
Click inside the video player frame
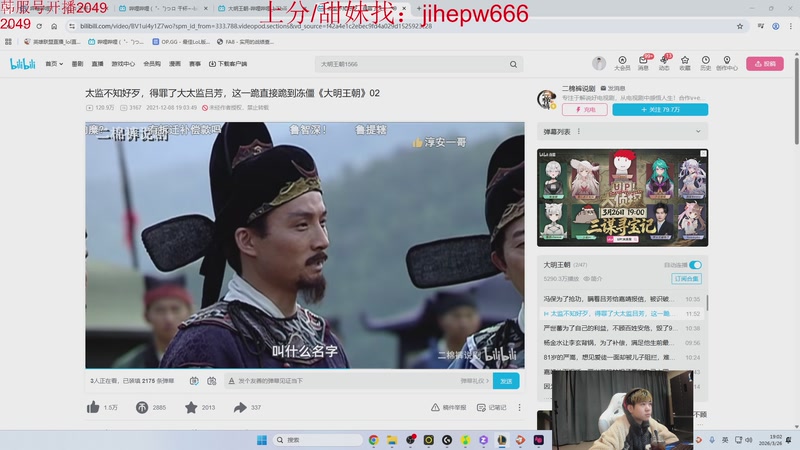coord(305,245)
